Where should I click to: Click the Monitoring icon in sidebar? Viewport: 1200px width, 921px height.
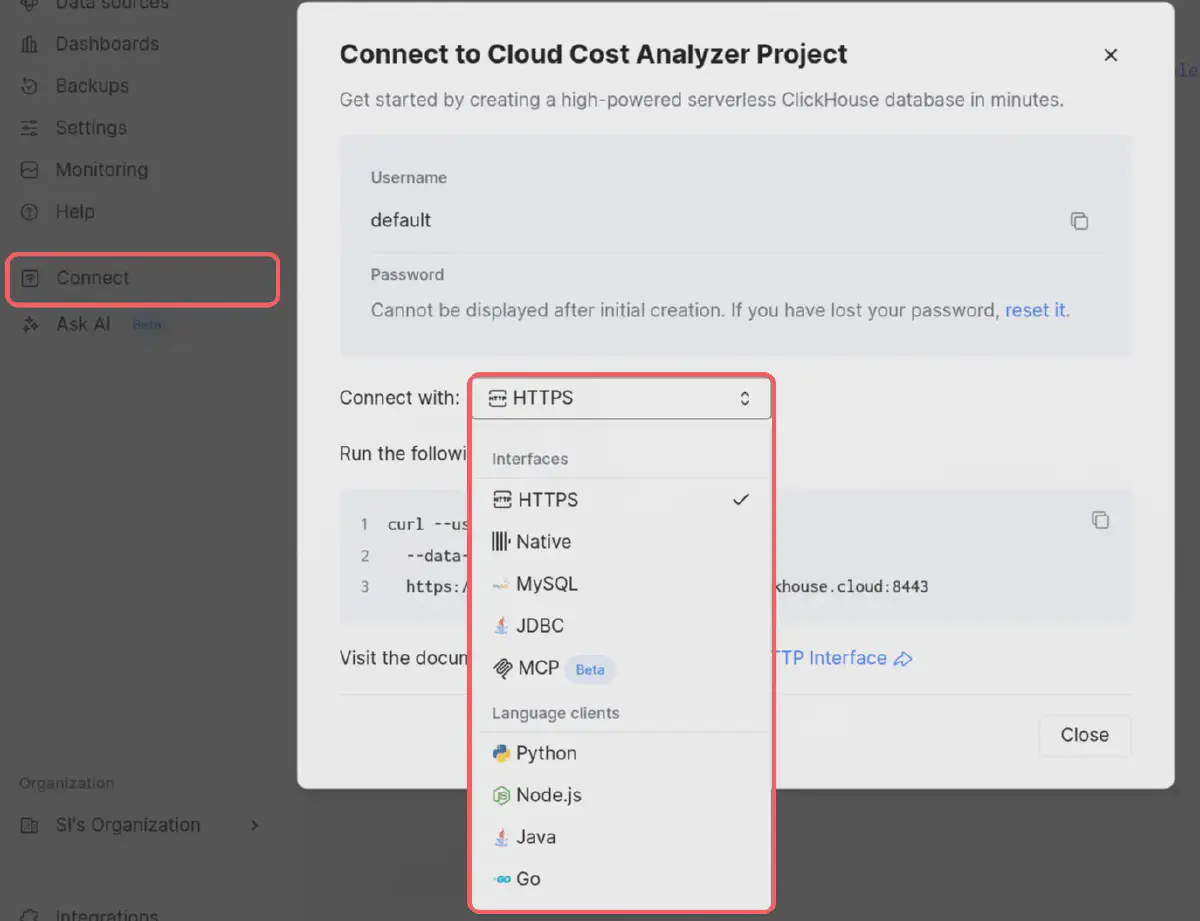30,170
